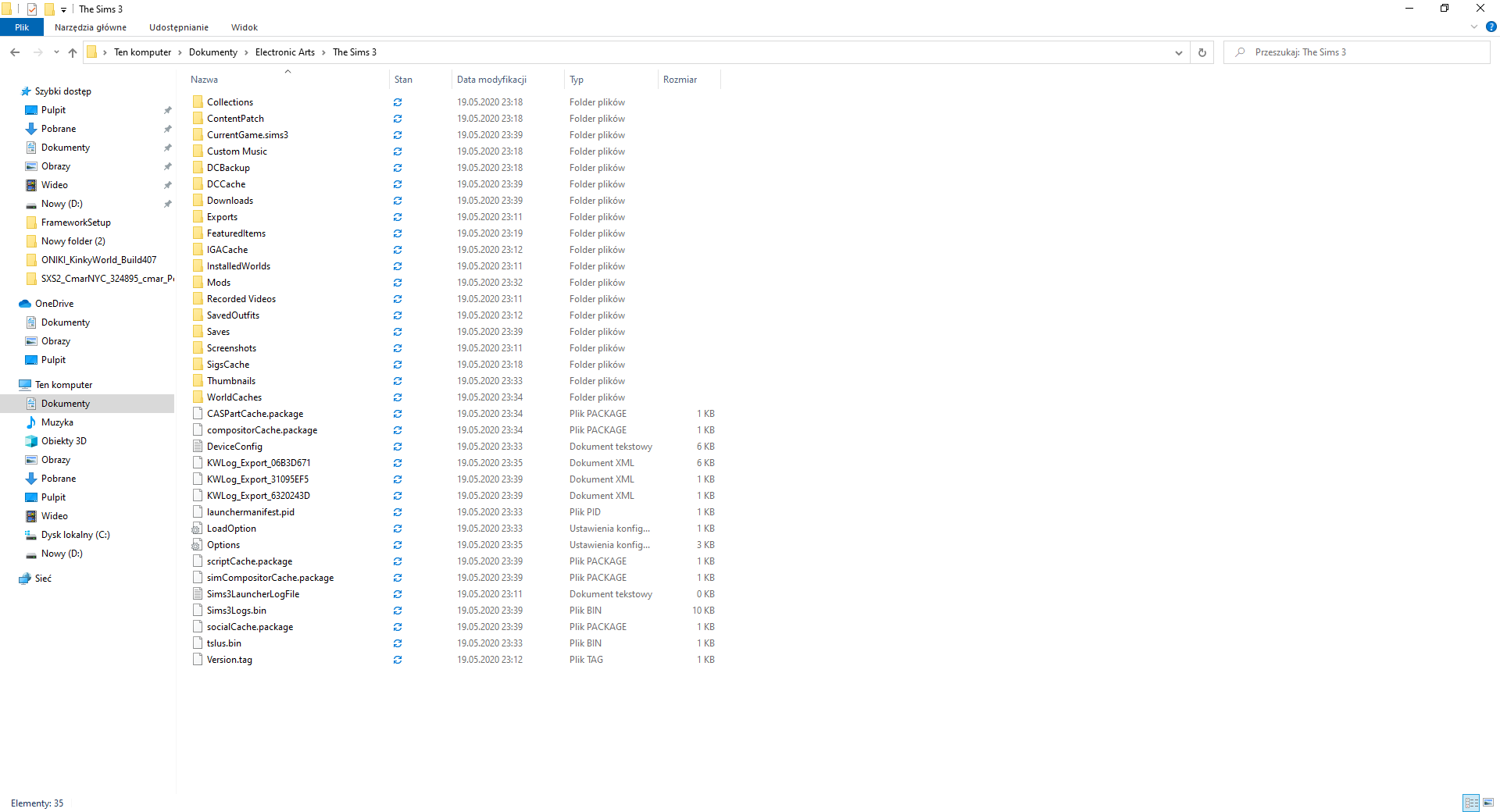The height and width of the screenshot is (812, 1500).
Task: Sort files by Typ column header
Action: [x=577, y=80]
